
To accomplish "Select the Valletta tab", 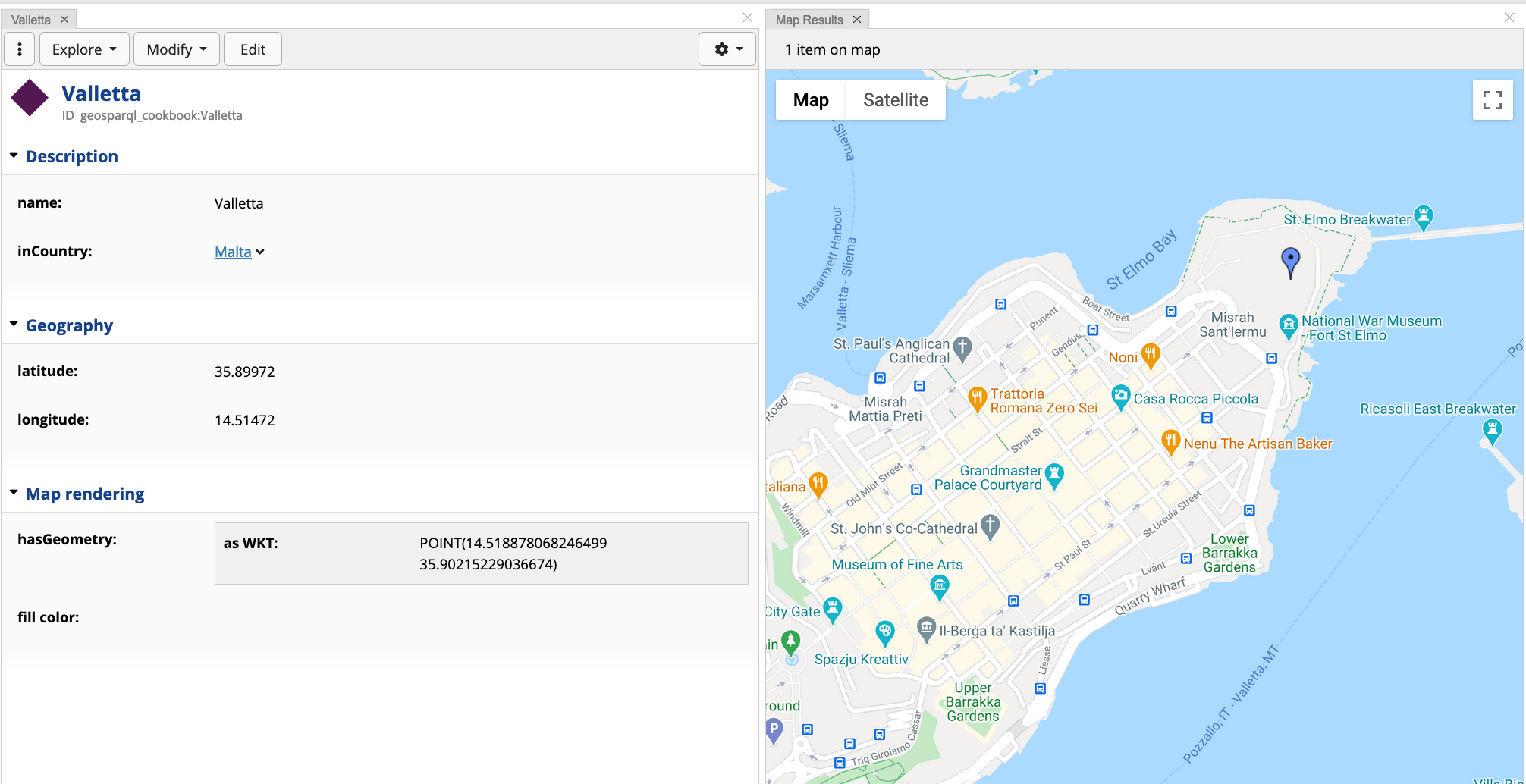I will 31,20.
